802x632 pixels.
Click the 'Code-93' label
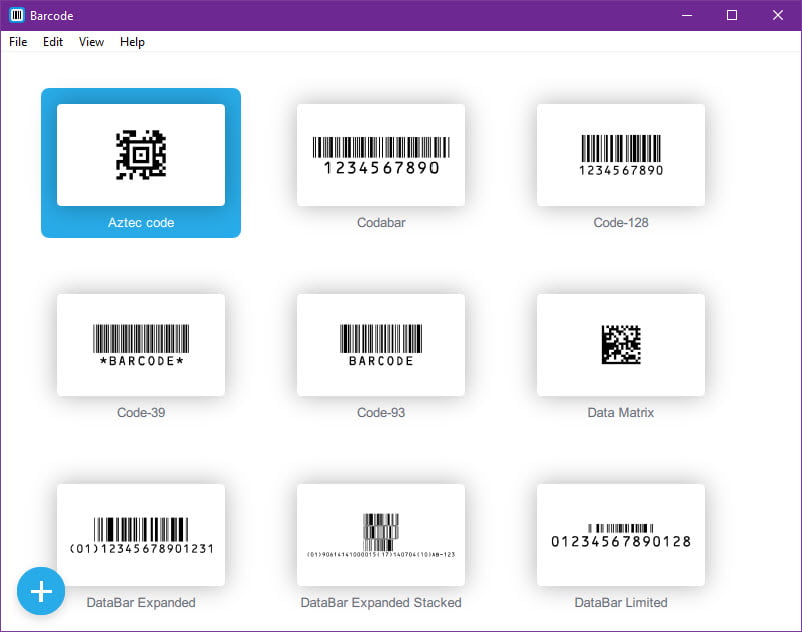click(381, 412)
